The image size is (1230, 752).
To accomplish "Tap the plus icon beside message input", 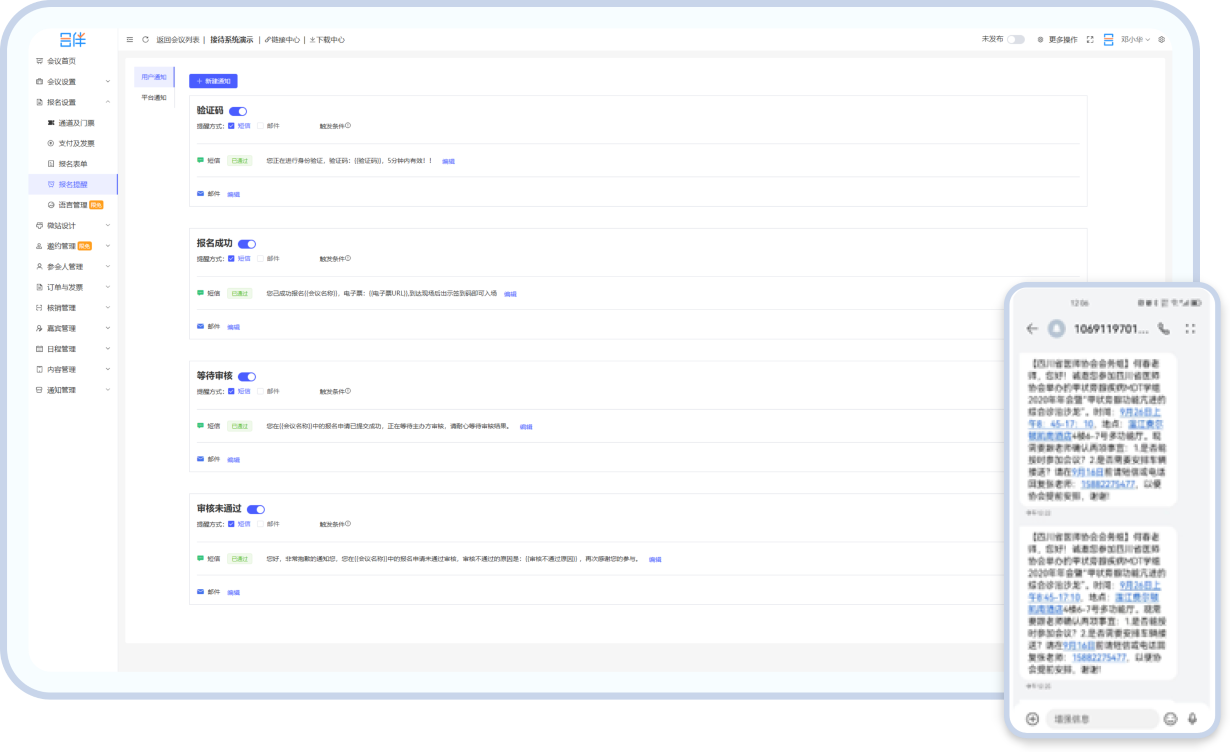I will (1032, 718).
